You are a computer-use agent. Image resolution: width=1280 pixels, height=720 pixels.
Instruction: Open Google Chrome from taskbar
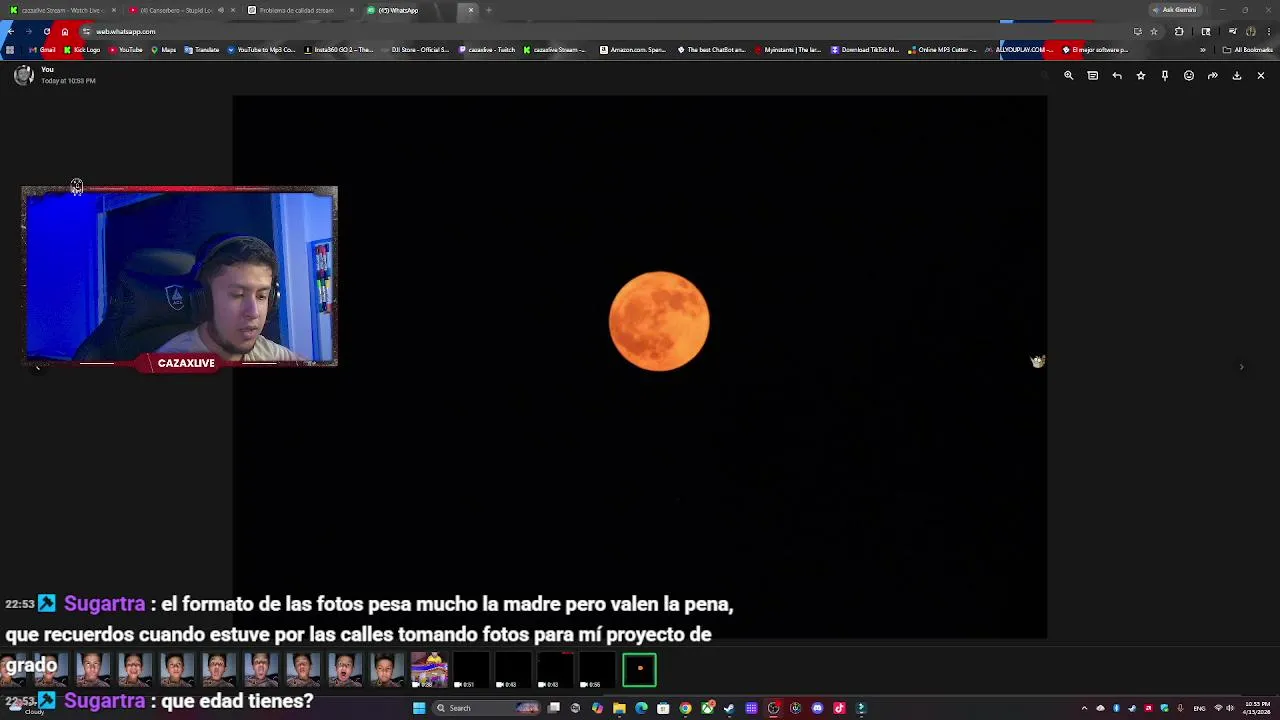pos(685,708)
